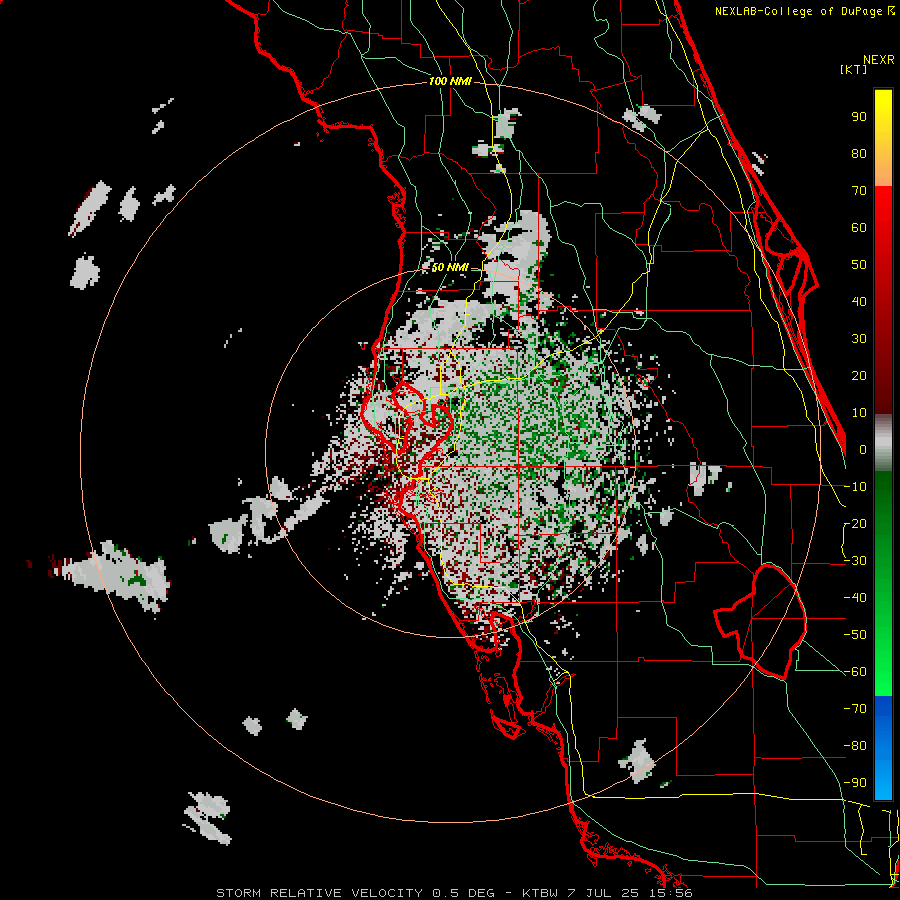Select the positive 70 kt scale label
The image size is (900, 900).
[859, 191]
